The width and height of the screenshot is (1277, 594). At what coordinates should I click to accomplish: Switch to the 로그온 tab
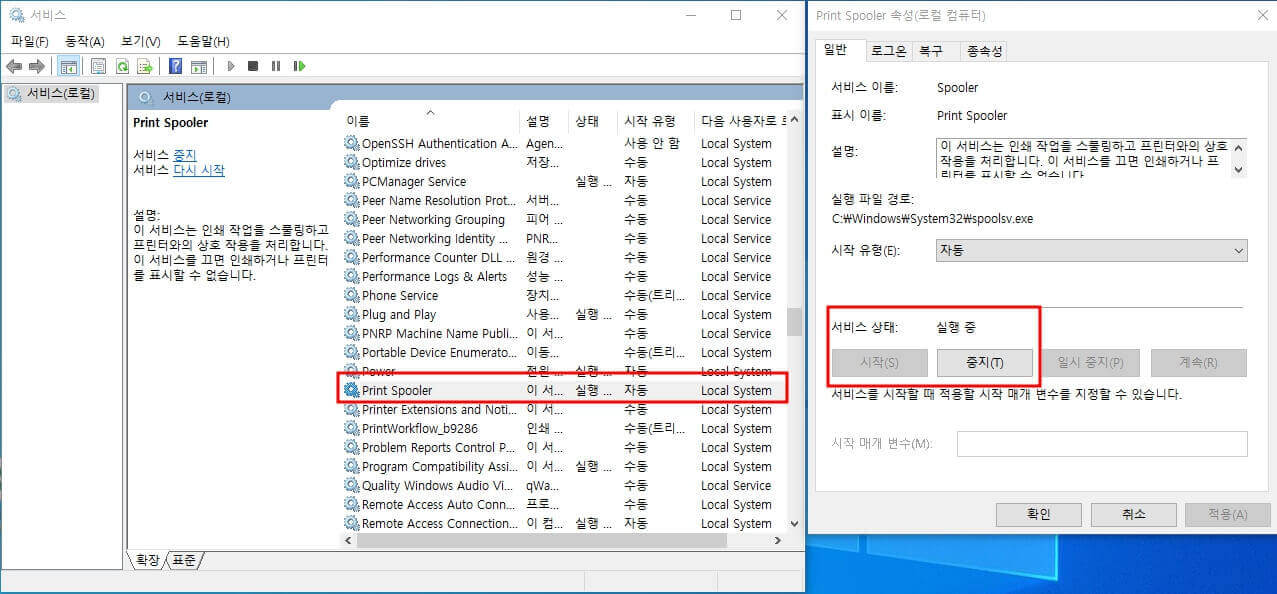tap(888, 50)
